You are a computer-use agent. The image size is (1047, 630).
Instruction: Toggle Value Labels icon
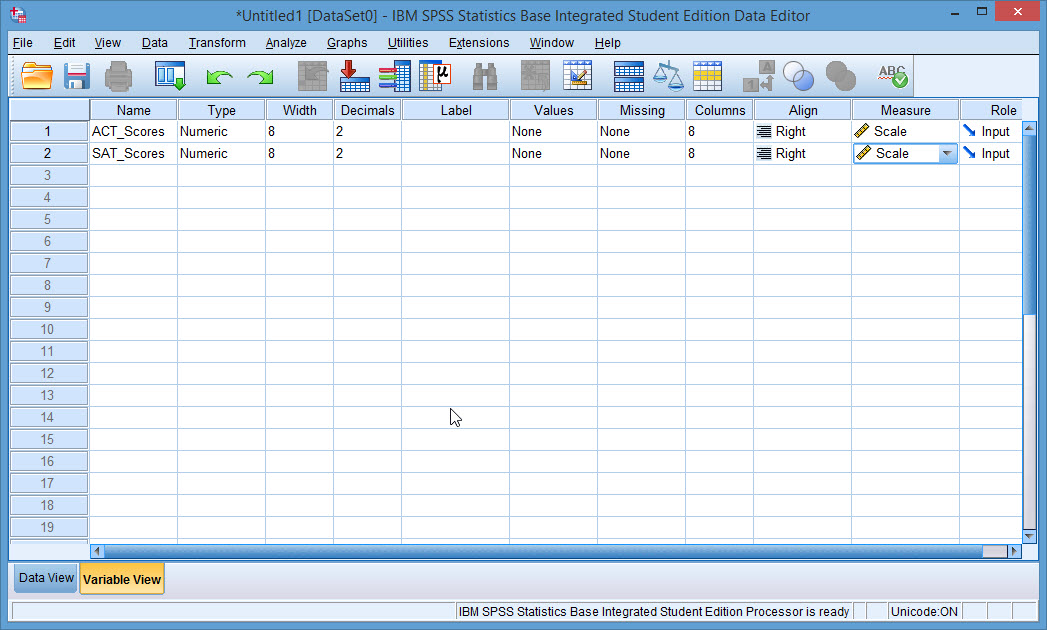coord(759,76)
